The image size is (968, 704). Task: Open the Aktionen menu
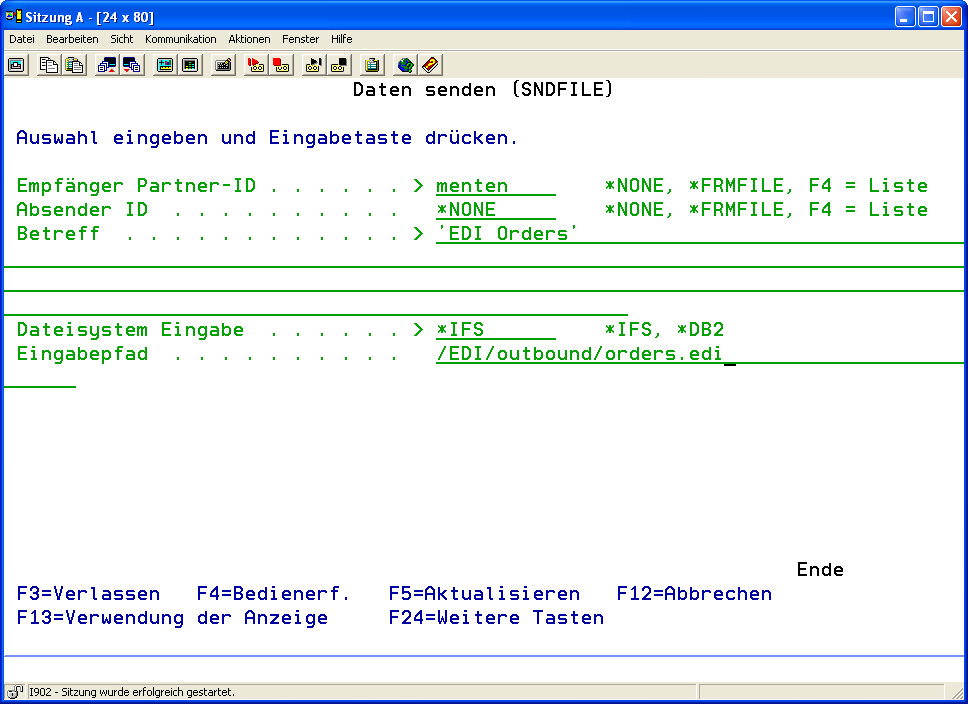249,39
